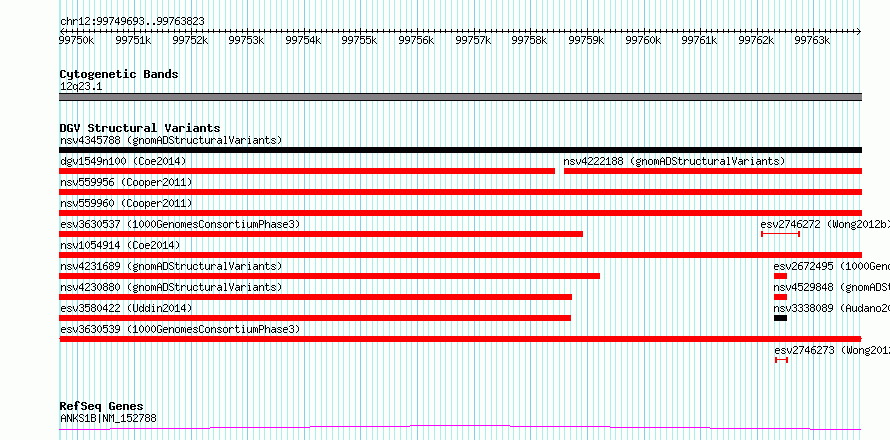This screenshot has width=890, height=440.
Task: Click the nsv559956 (Cooper2011) label
Action: click(126, 182)
